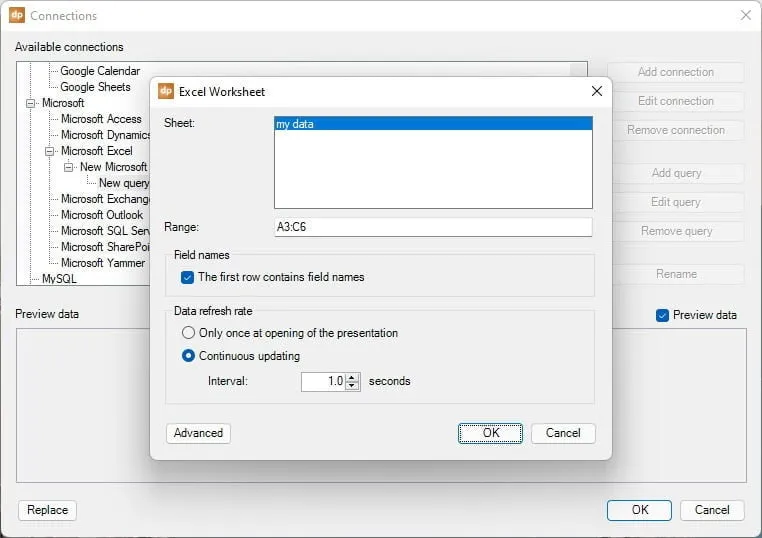The height and width of the screenshot is (538, 762).
Task: Collapse the New Microsoft connection node
Action: (x=69, y=167)
